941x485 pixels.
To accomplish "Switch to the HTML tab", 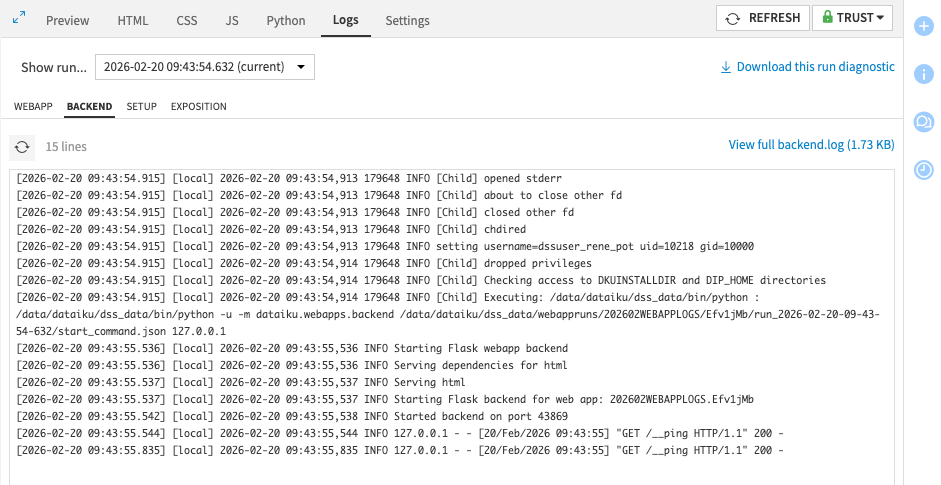I will tap(133, 20).
